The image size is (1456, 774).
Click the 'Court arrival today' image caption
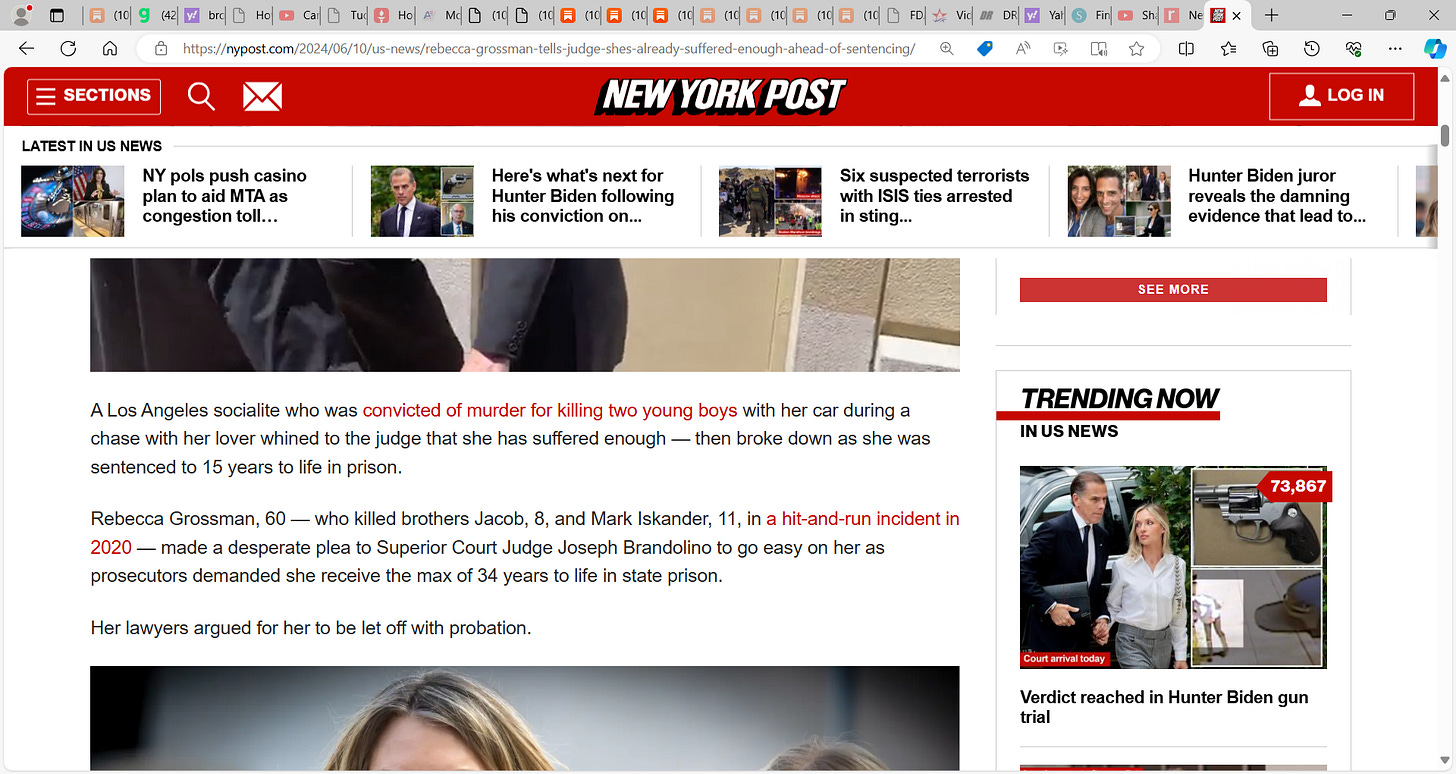coord(1065,659)
